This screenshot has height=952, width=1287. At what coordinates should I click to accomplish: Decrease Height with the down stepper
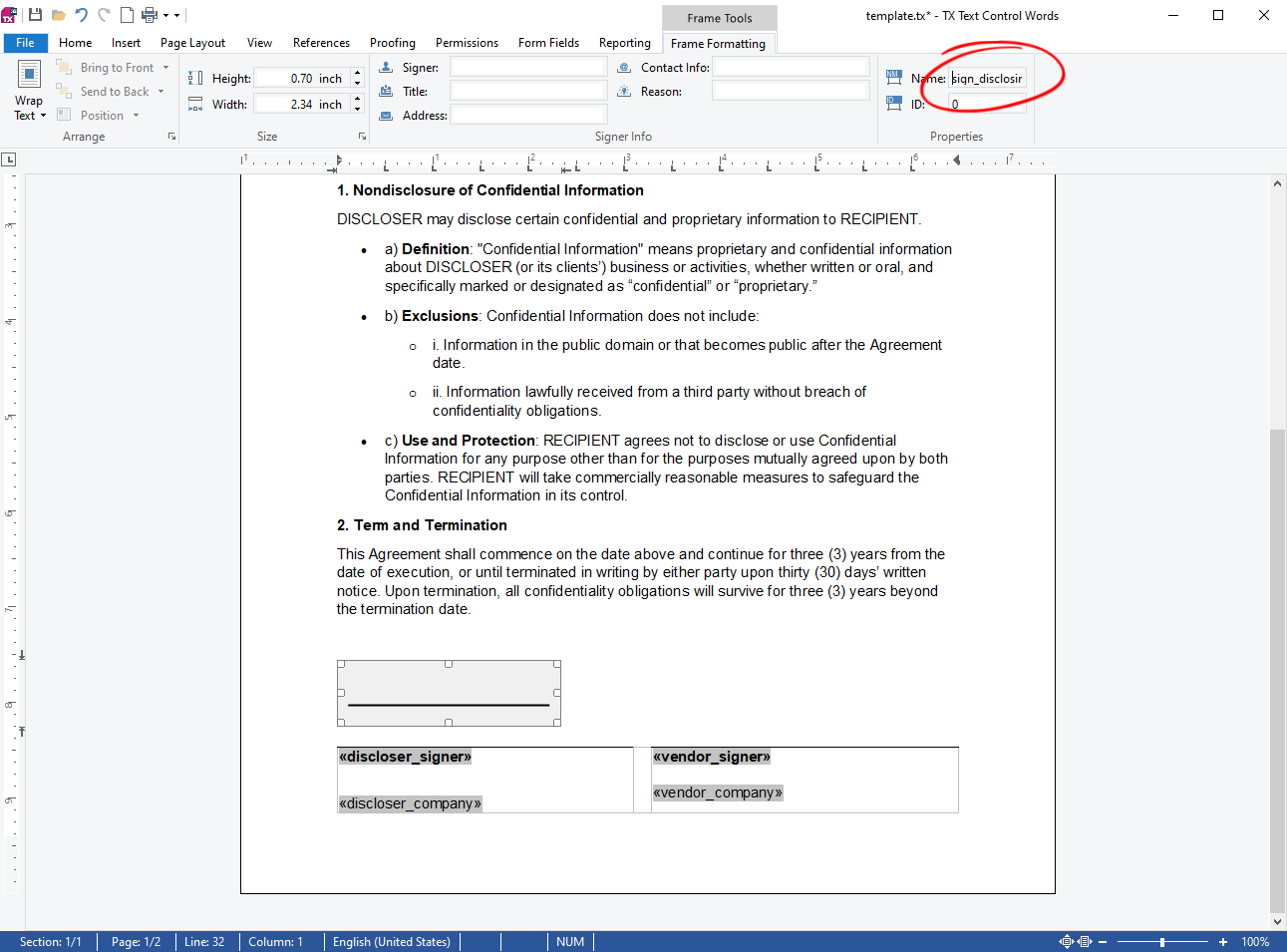(x=357, y=83)
